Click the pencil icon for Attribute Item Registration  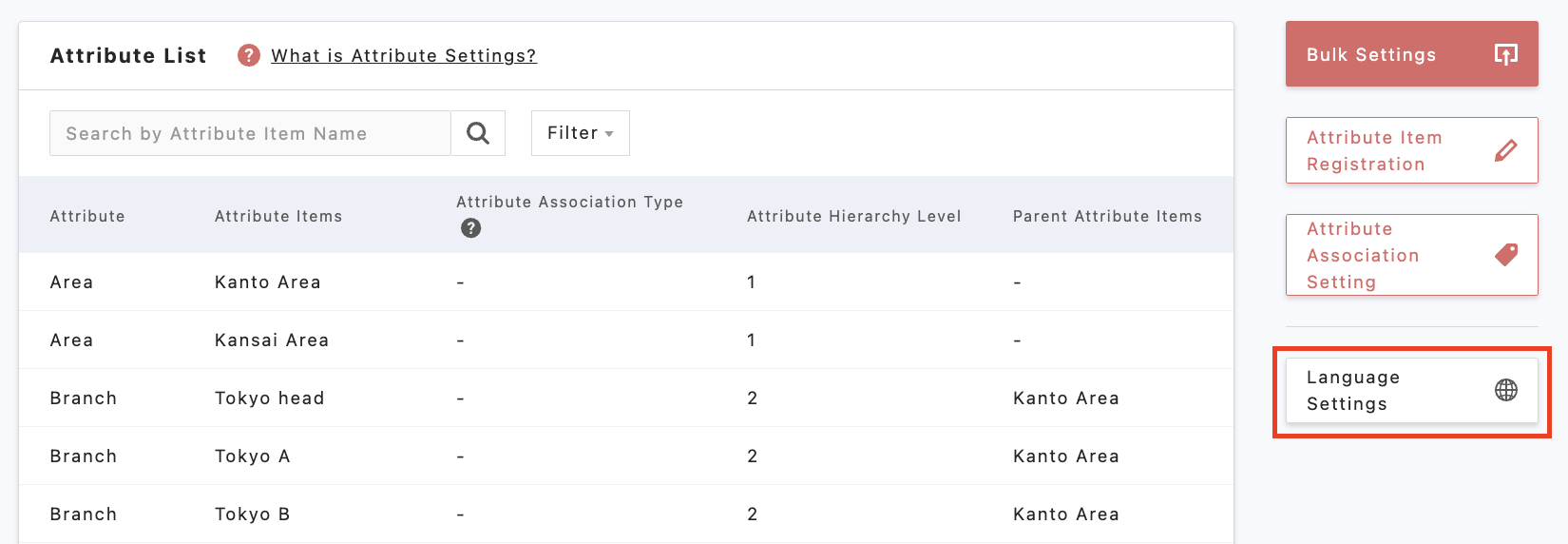(1505, 150)
